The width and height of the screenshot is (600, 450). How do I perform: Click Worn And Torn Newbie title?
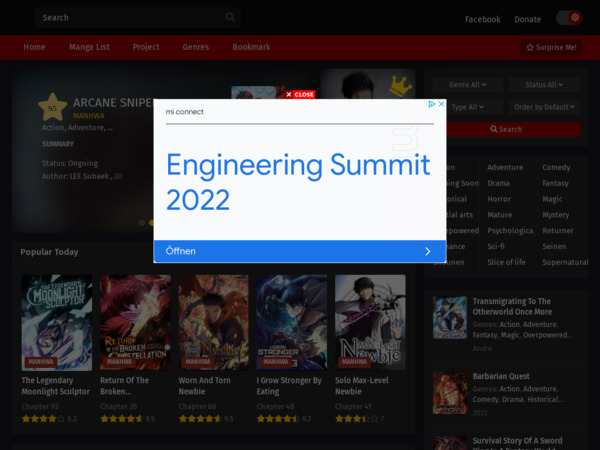[204, 386]
